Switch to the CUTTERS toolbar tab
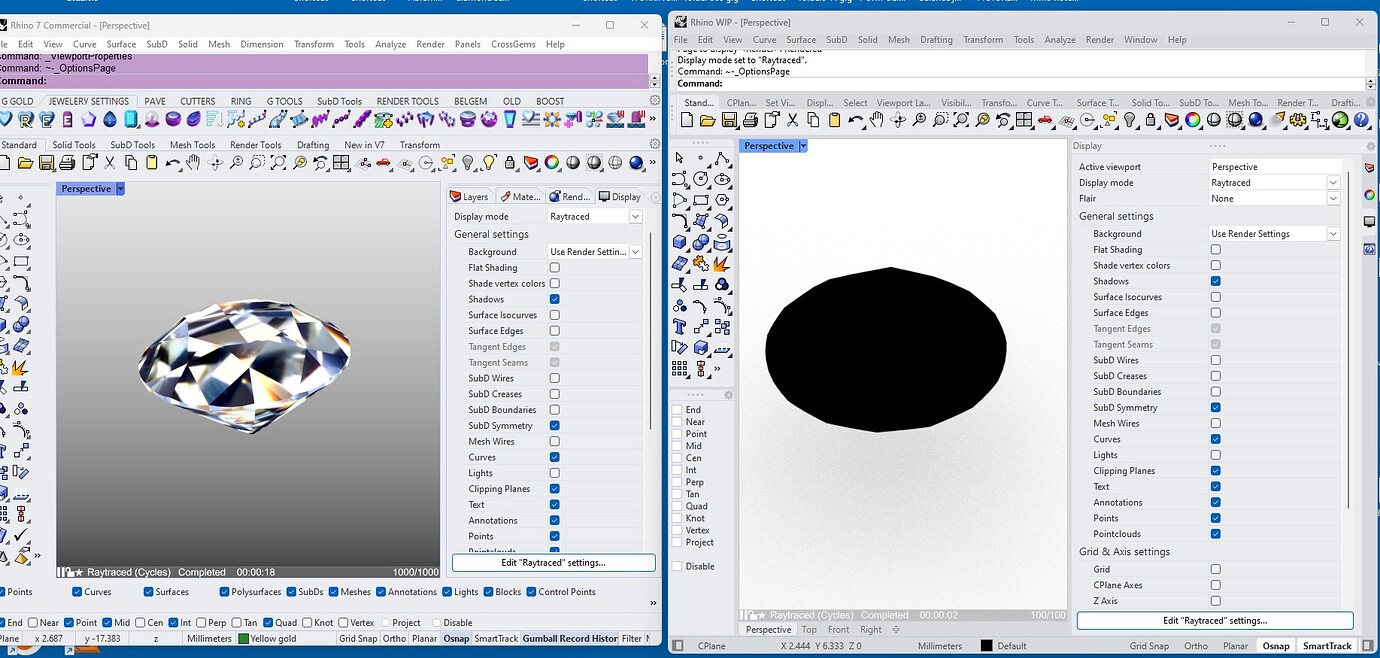The height and width of the screenshot is (658, 1380). [x=197, y=100]
